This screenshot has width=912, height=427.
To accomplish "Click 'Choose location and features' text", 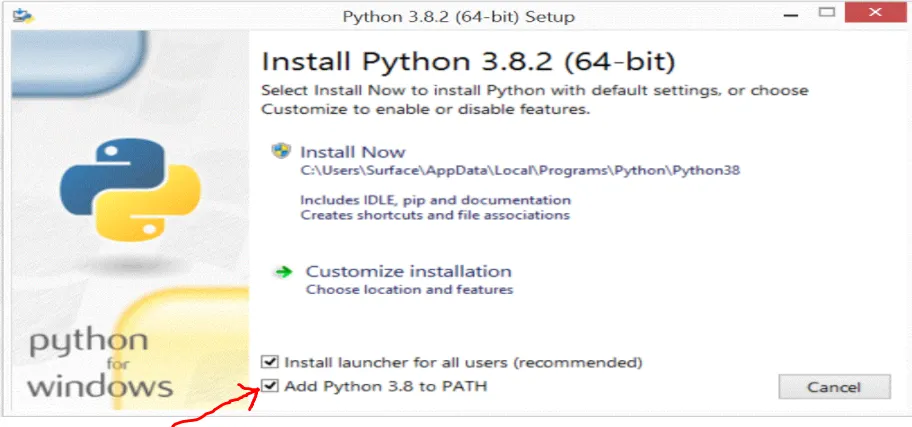I will click(x=409, y=289).
